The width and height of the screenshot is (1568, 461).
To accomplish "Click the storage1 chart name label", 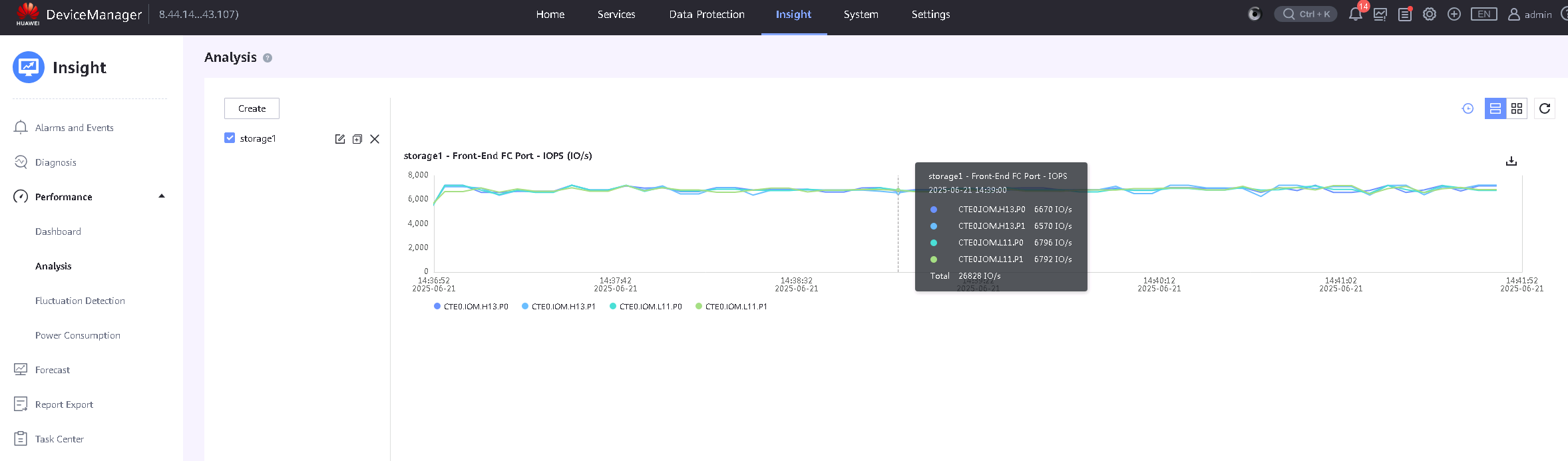I will 258,138.
